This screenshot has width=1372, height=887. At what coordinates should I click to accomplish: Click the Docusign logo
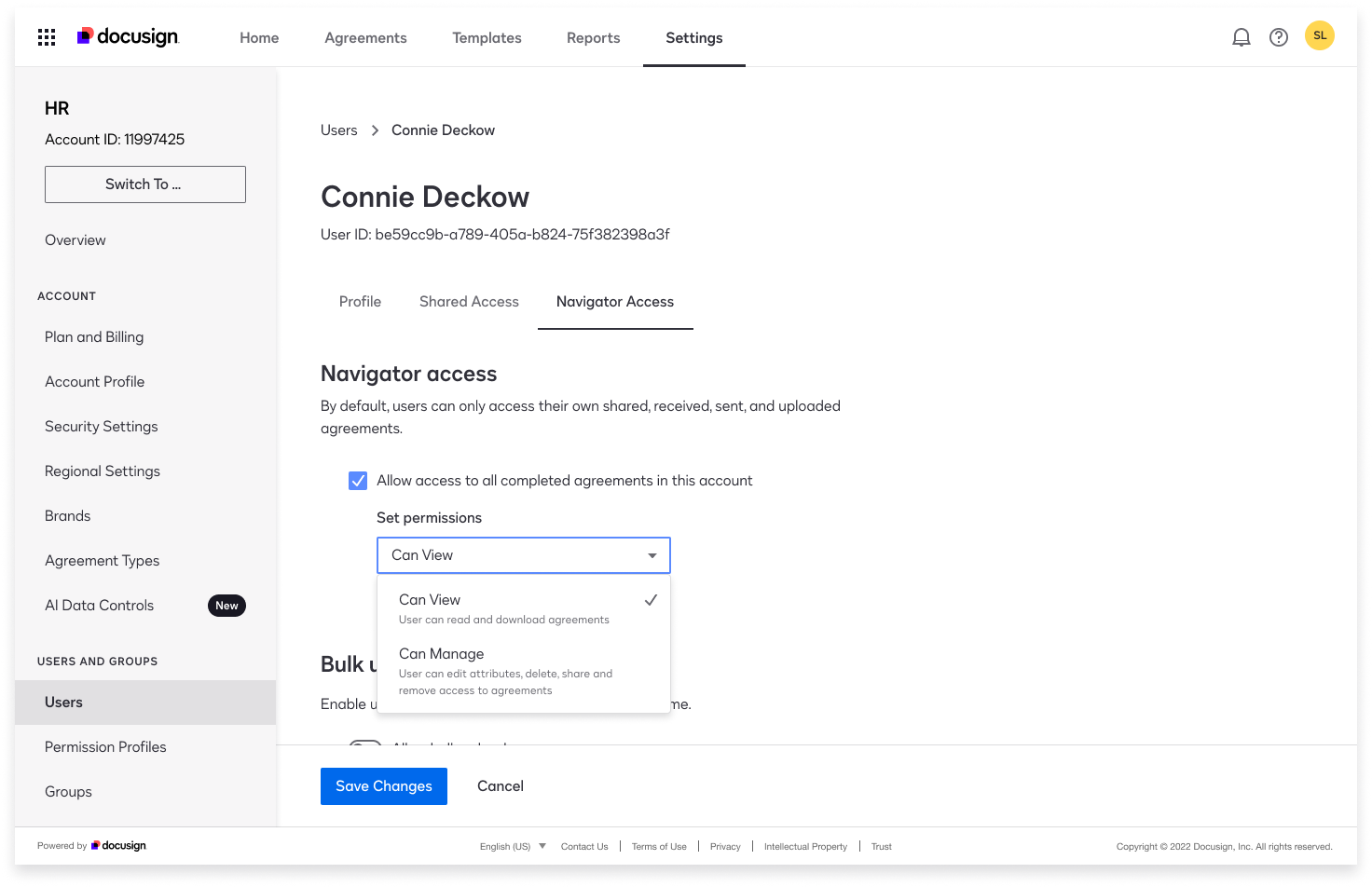(128, 36)
